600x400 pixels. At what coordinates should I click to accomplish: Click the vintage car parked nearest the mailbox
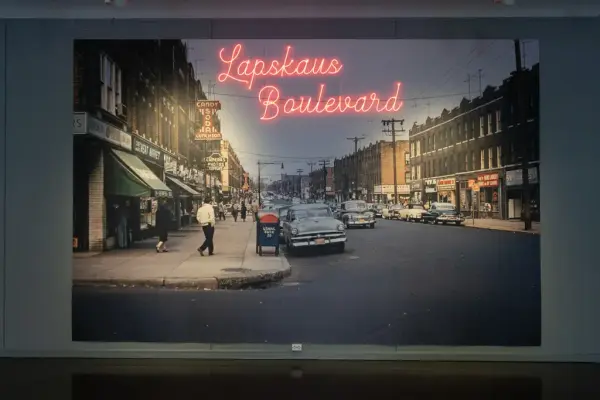click(x=314, y=229)
